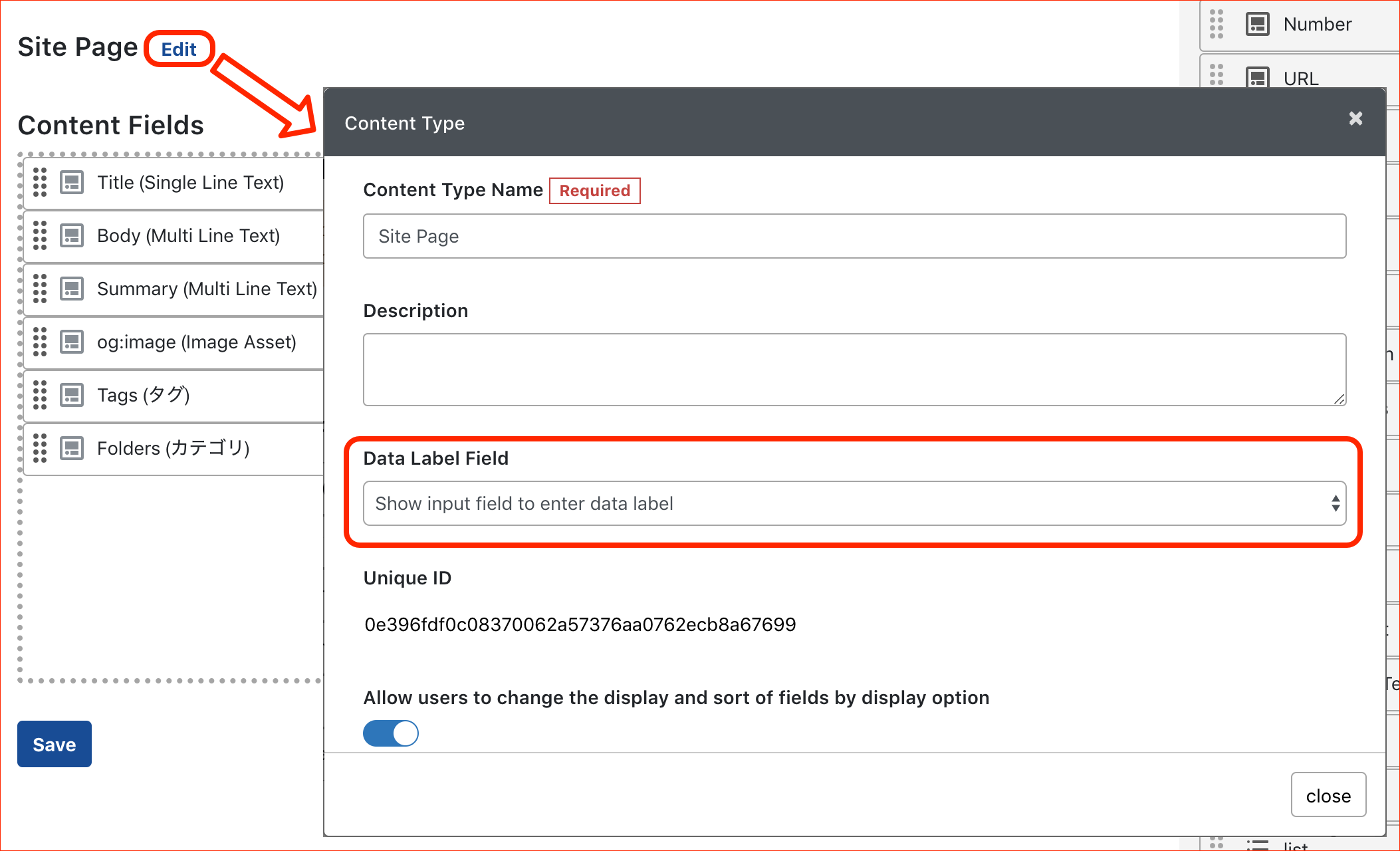Select the Number field type in the right panel
Viewport: 1400px width, 851px height.
[x=1317, y=24]
